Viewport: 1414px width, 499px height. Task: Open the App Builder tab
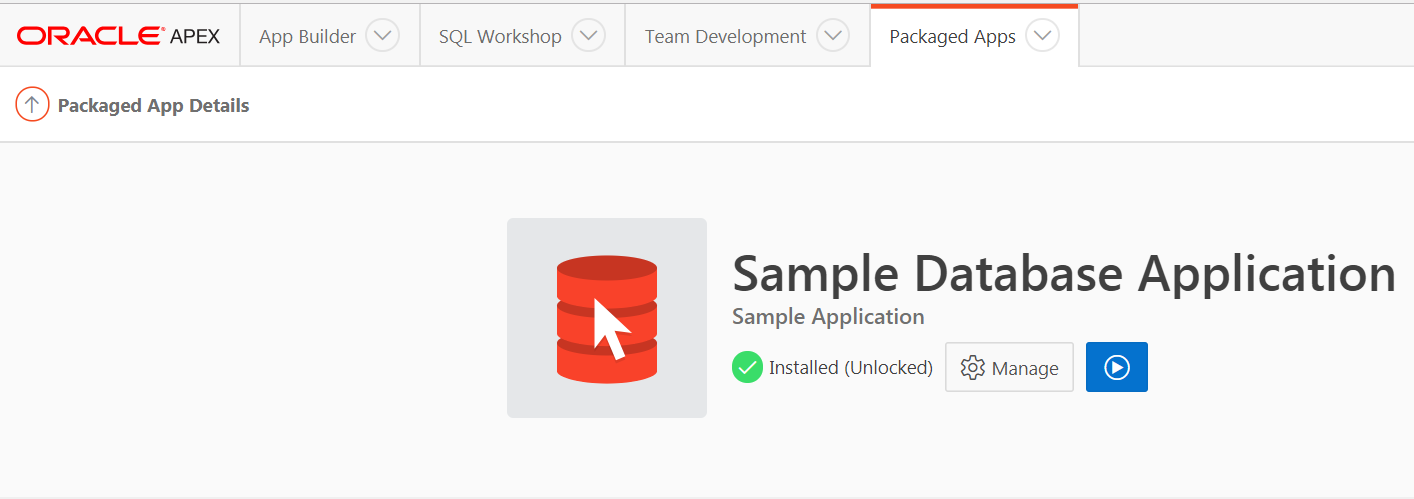pyautogui.click(x=307, y=37)
